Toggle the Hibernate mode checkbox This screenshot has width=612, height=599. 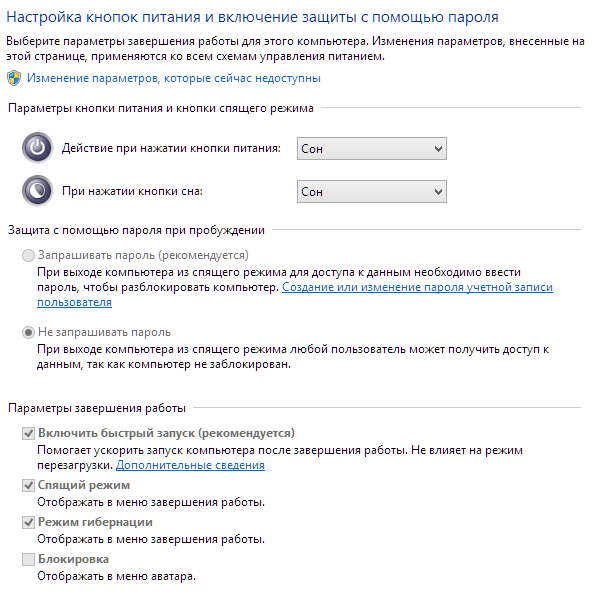coord(28,523)
